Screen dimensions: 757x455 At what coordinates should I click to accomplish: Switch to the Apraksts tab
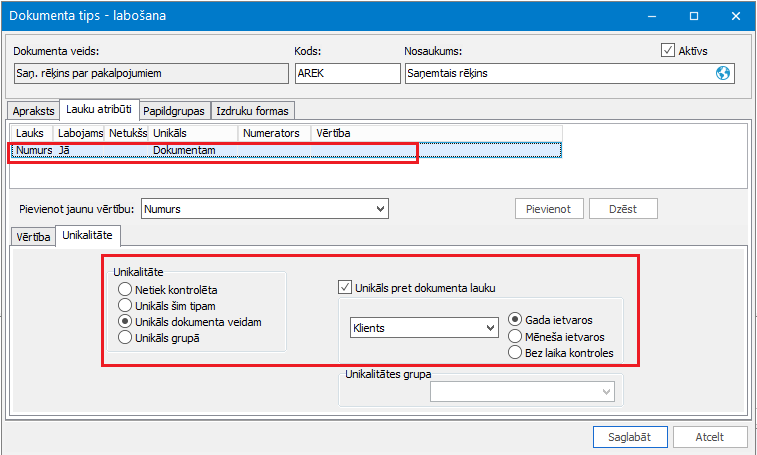click(33, 111)
